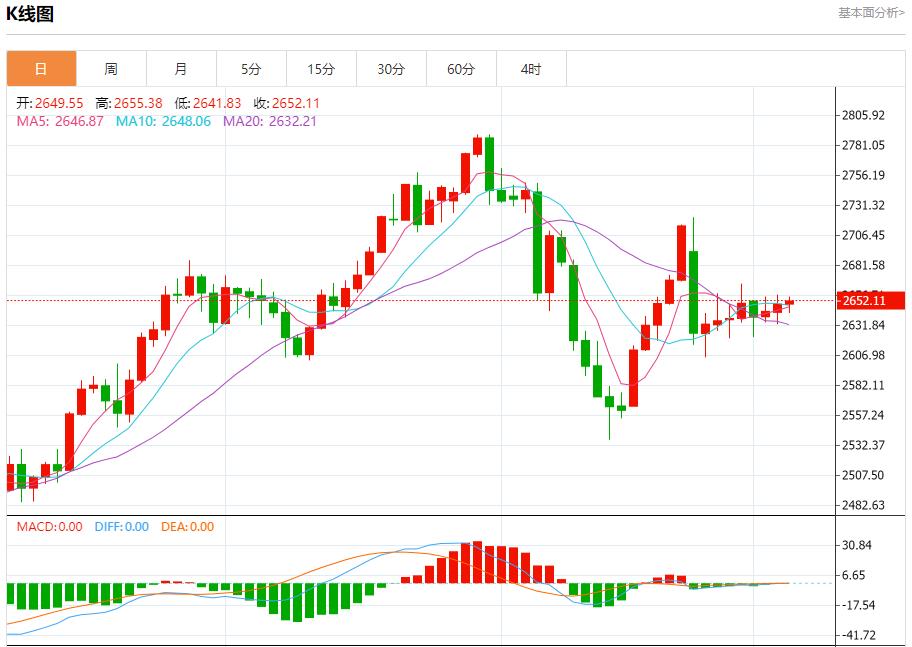Viewport: 912px width, 647px height.
Task: Click the 低: 2641.83 low value
Action: point(208,104)
